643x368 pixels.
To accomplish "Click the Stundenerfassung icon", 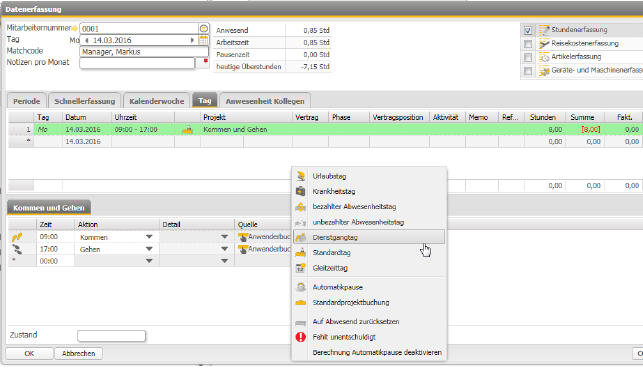I will pyautogui.click(x=544, y=30).
